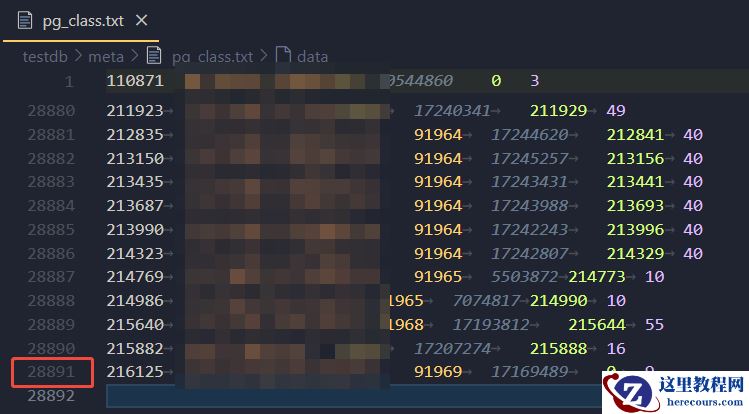Open pg_class.txt breadcrumb entry
Screen dimensions: 749x414
pos(213,57)
